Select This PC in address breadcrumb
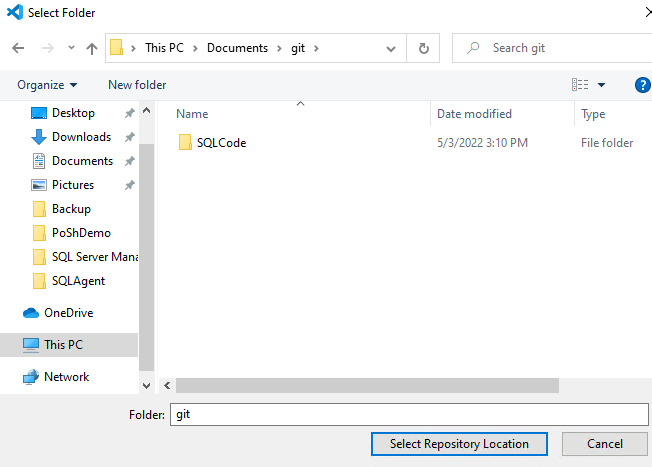652x467 pixels. click(164, 48)
